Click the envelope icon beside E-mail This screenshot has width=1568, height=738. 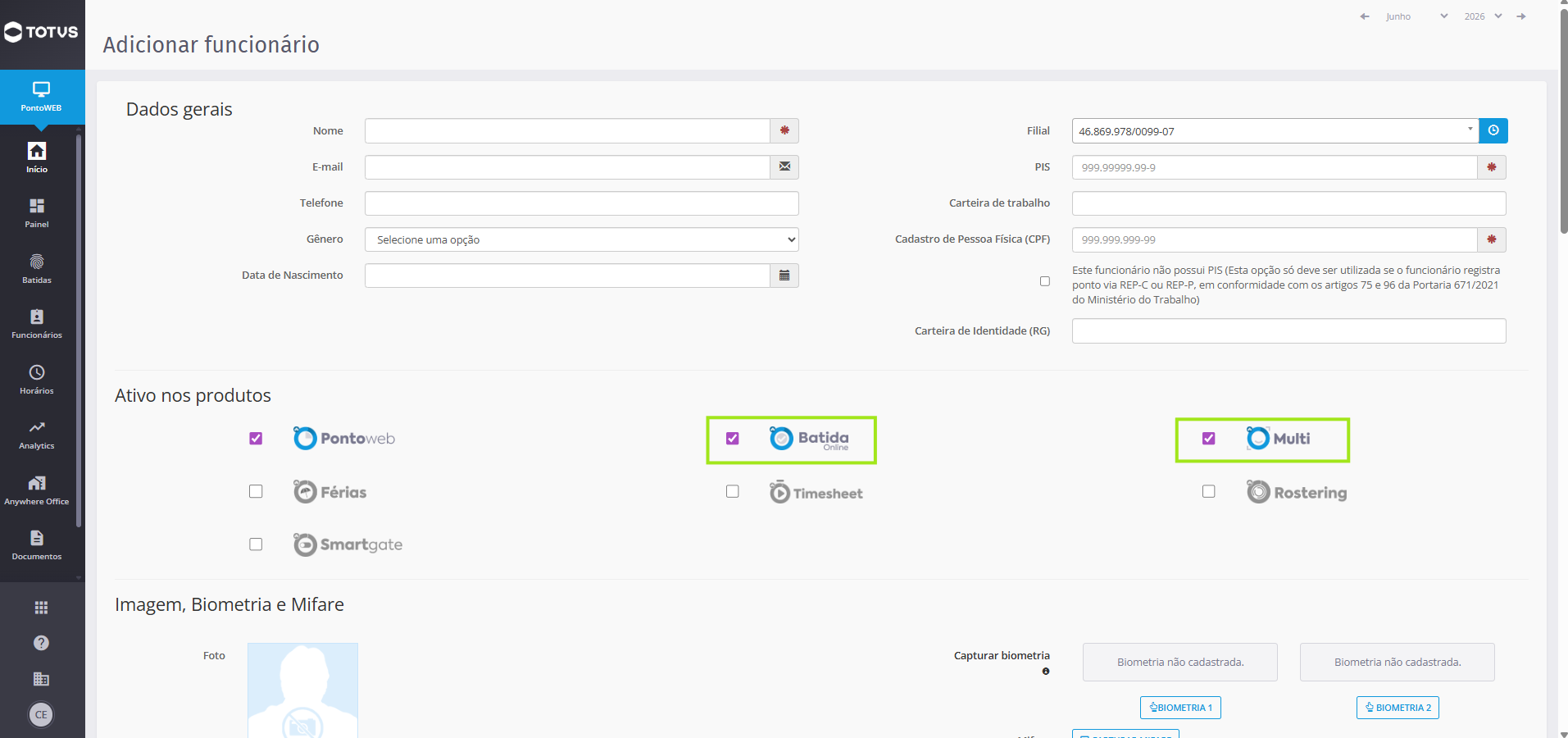click(x=784, y=167)
